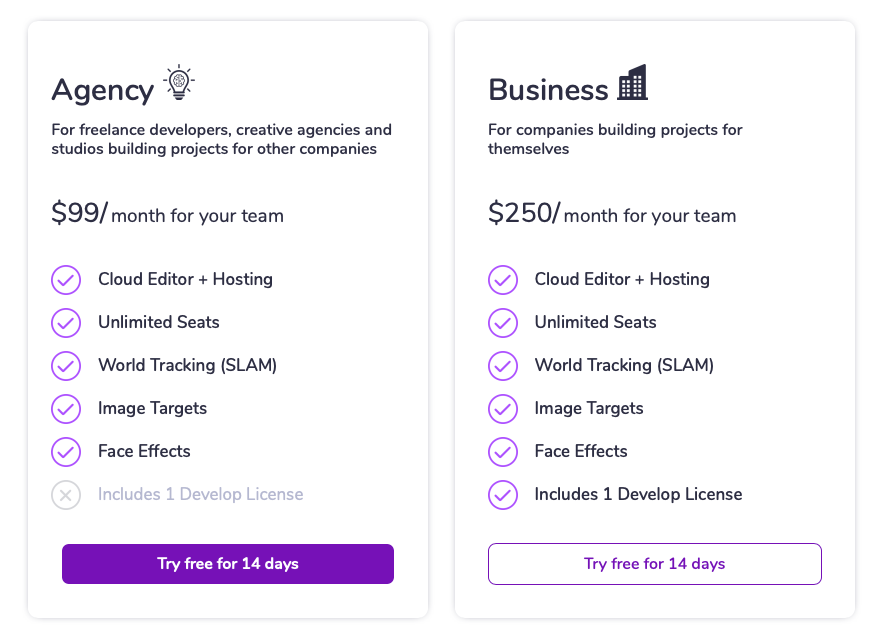Click the Agency Cloud Editor + Hosting checkmark
876x631 pixels.
click(66, 279)
